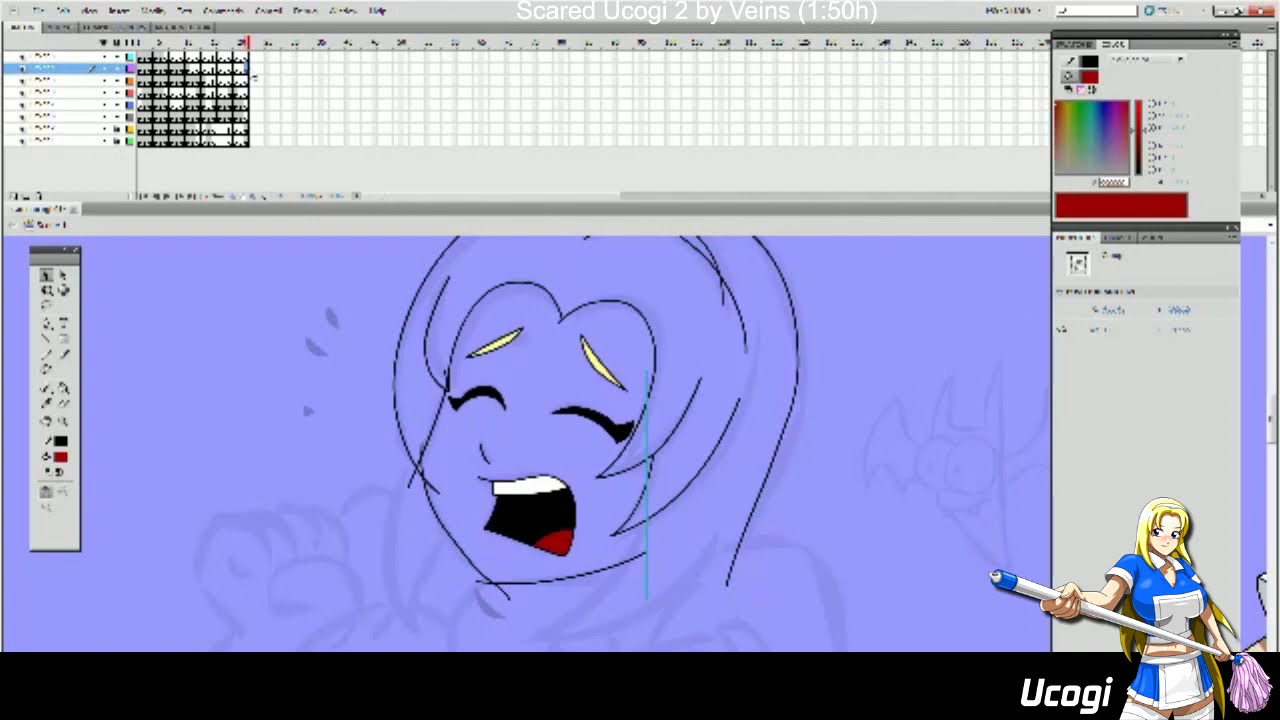Open the Modify menu
The height and width of the screenshot is (720, 1280).
(152, 11)
